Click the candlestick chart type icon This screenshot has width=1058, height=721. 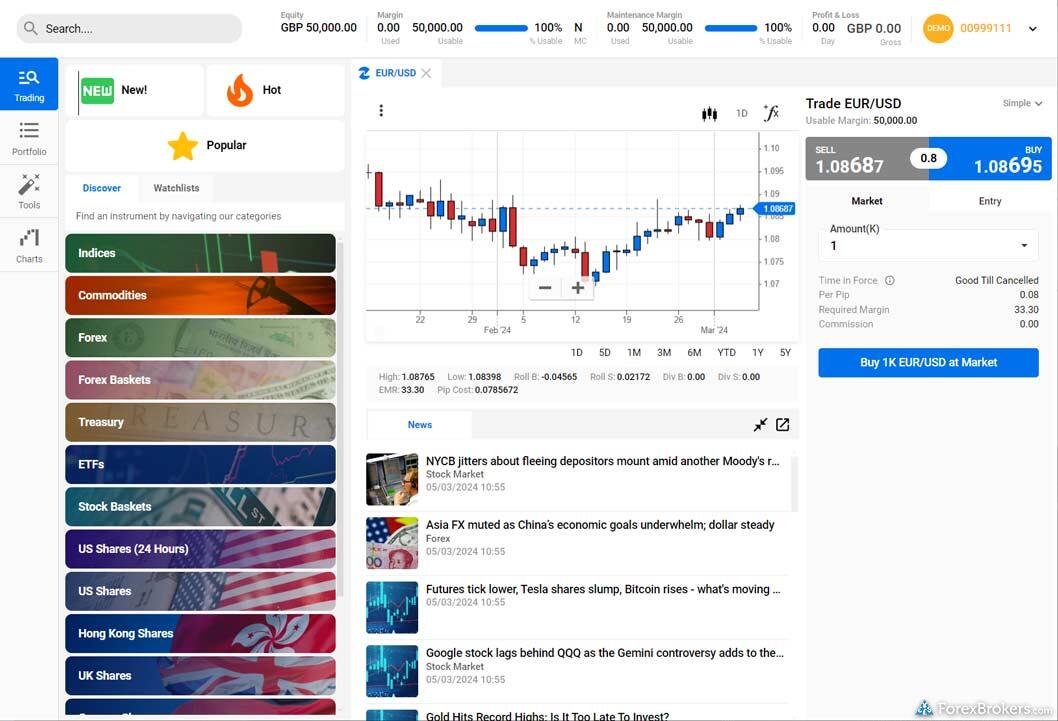pyautogui.click(x=709, y=113)
